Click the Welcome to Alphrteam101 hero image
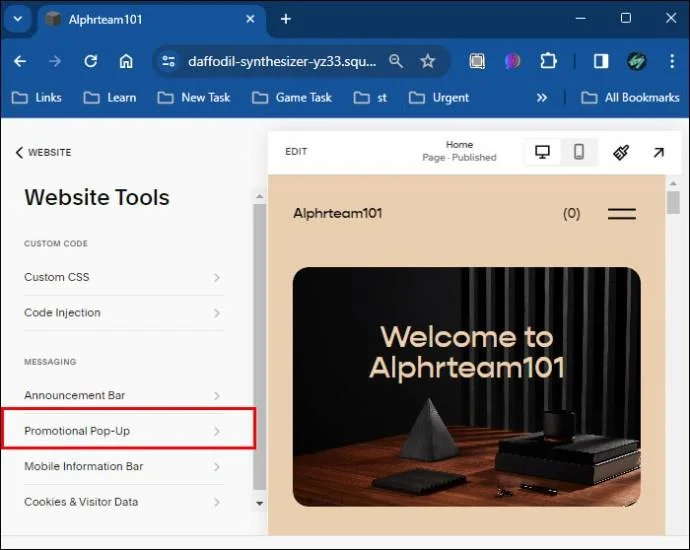This screenshot has width=690, height=550. coord(466,387)
